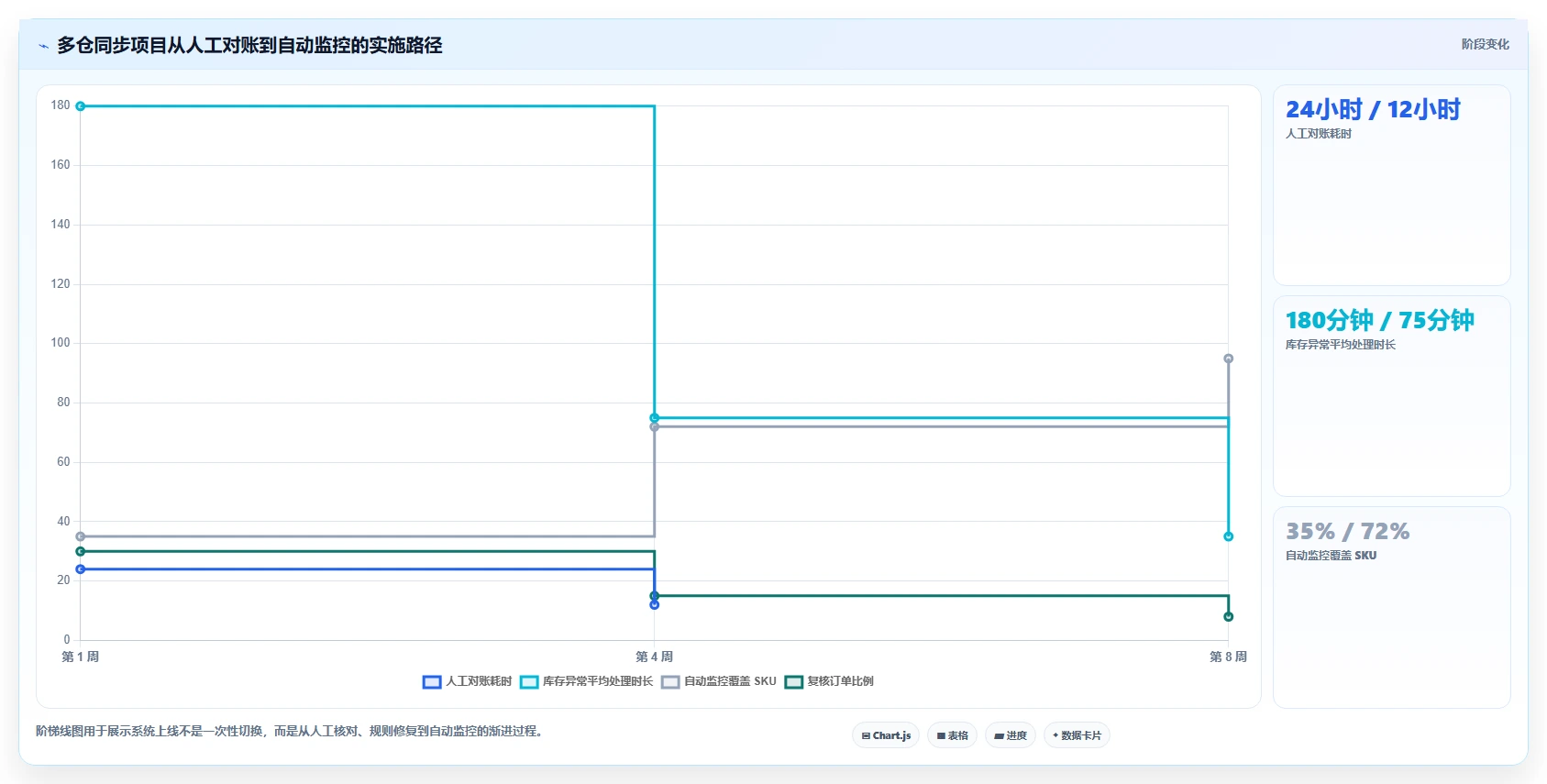The height and width of the screenshot is (784, 1547).
Task: Click the blue 人工对账耗时 legend swatch
Action: (432, 682)
